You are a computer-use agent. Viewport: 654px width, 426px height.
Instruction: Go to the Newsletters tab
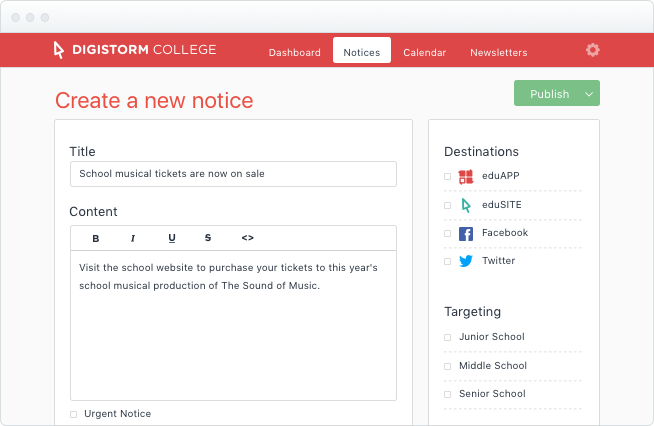[x=499, y=53]
